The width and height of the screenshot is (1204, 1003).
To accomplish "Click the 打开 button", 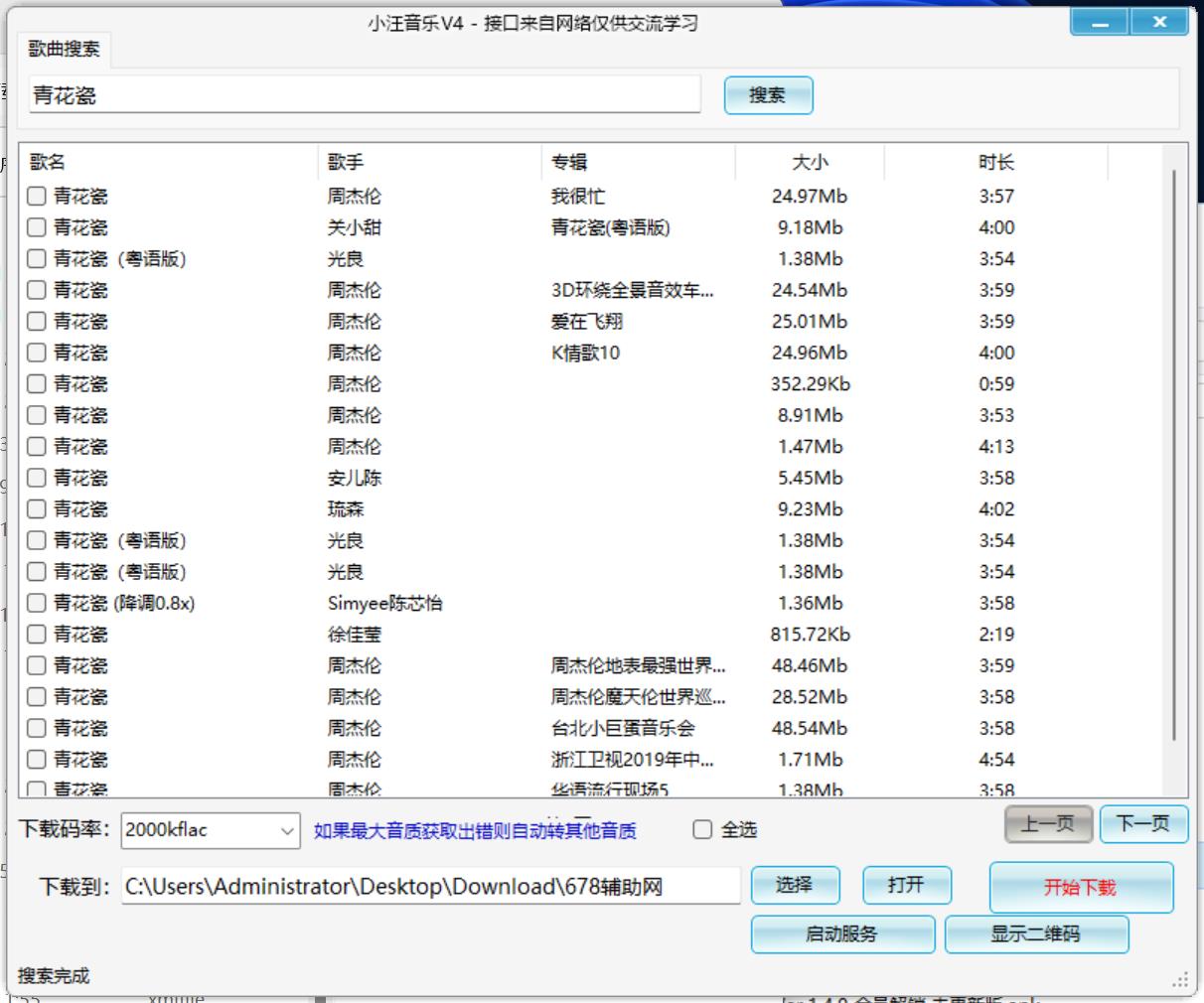I will [907, 885].
